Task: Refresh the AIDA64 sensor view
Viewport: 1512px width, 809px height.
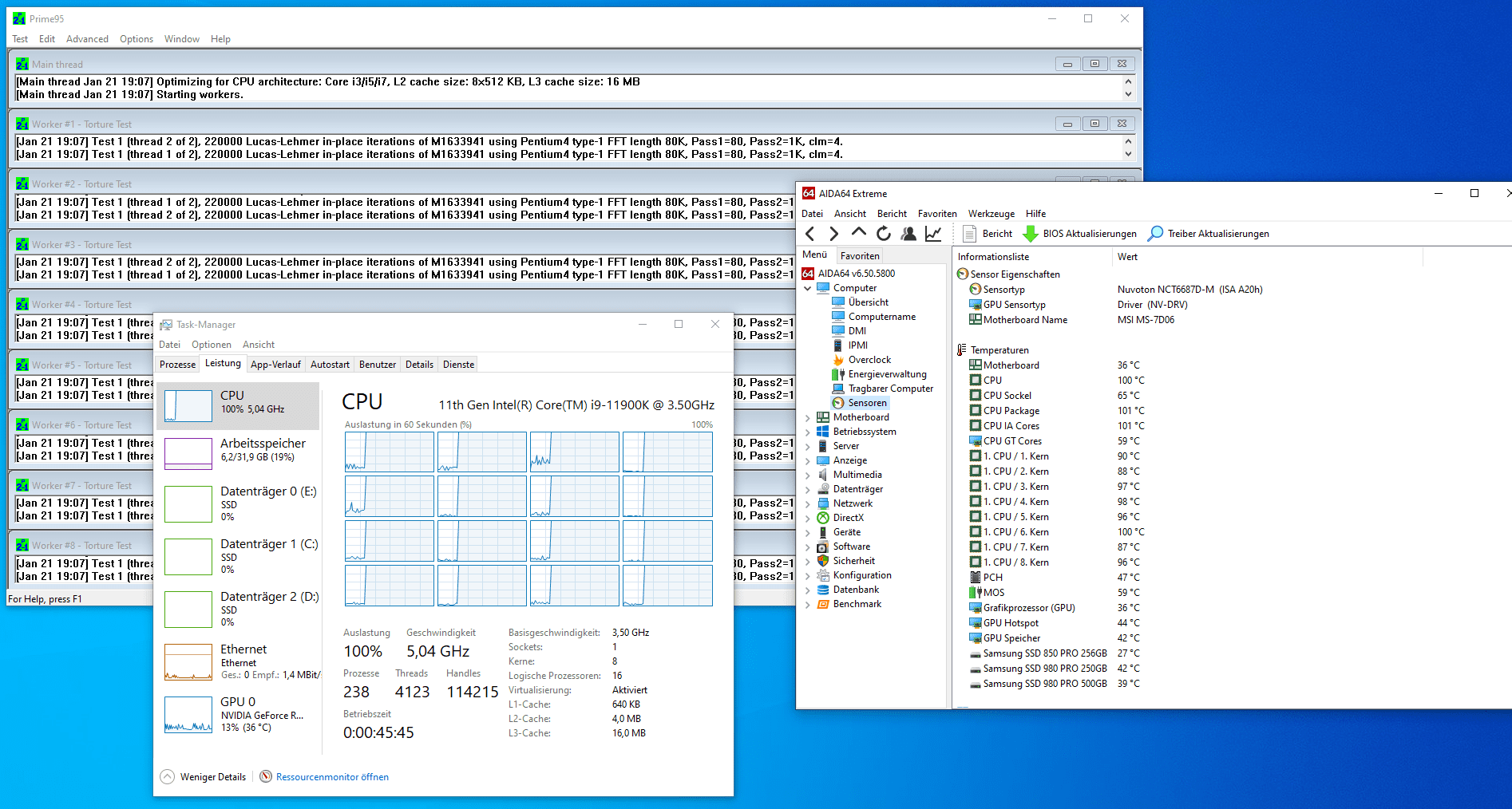Action: 884,234
